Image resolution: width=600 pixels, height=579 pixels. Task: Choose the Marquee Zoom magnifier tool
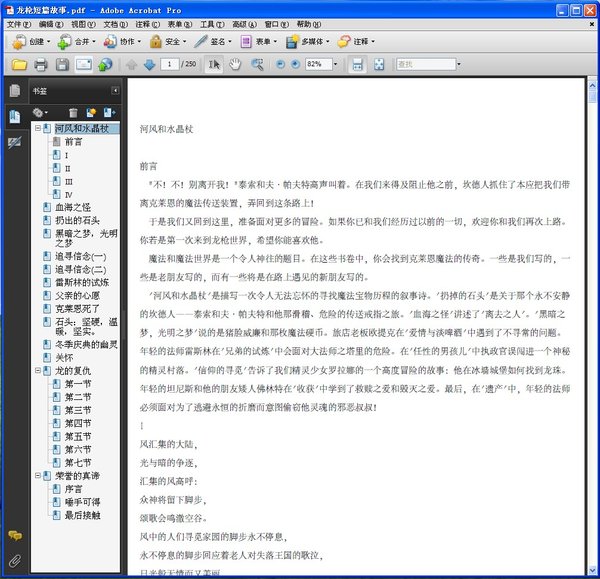pos(257,65)
